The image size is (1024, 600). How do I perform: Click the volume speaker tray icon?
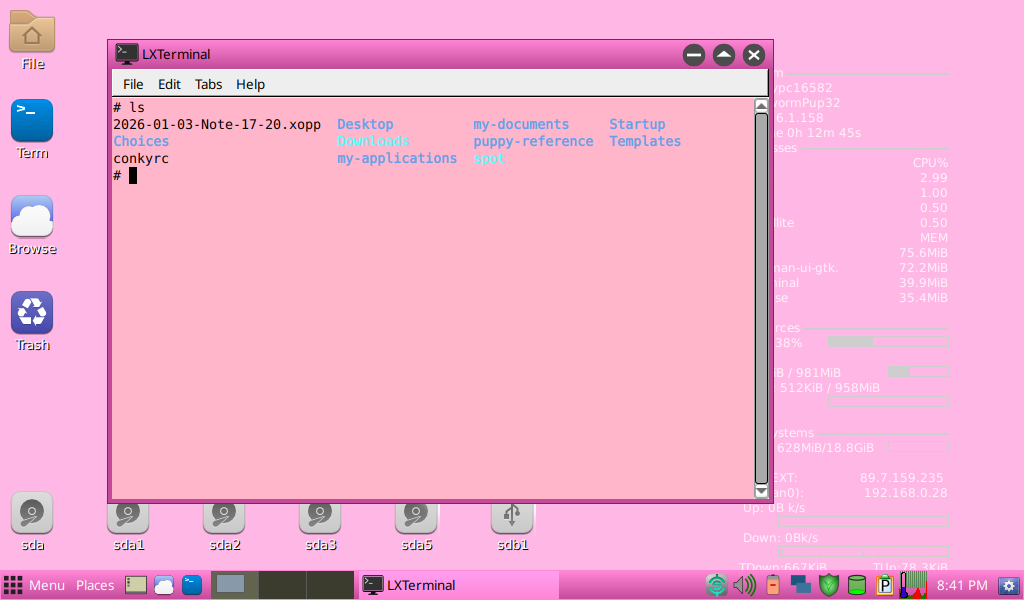pyautogui.click(x=744, y=585)
